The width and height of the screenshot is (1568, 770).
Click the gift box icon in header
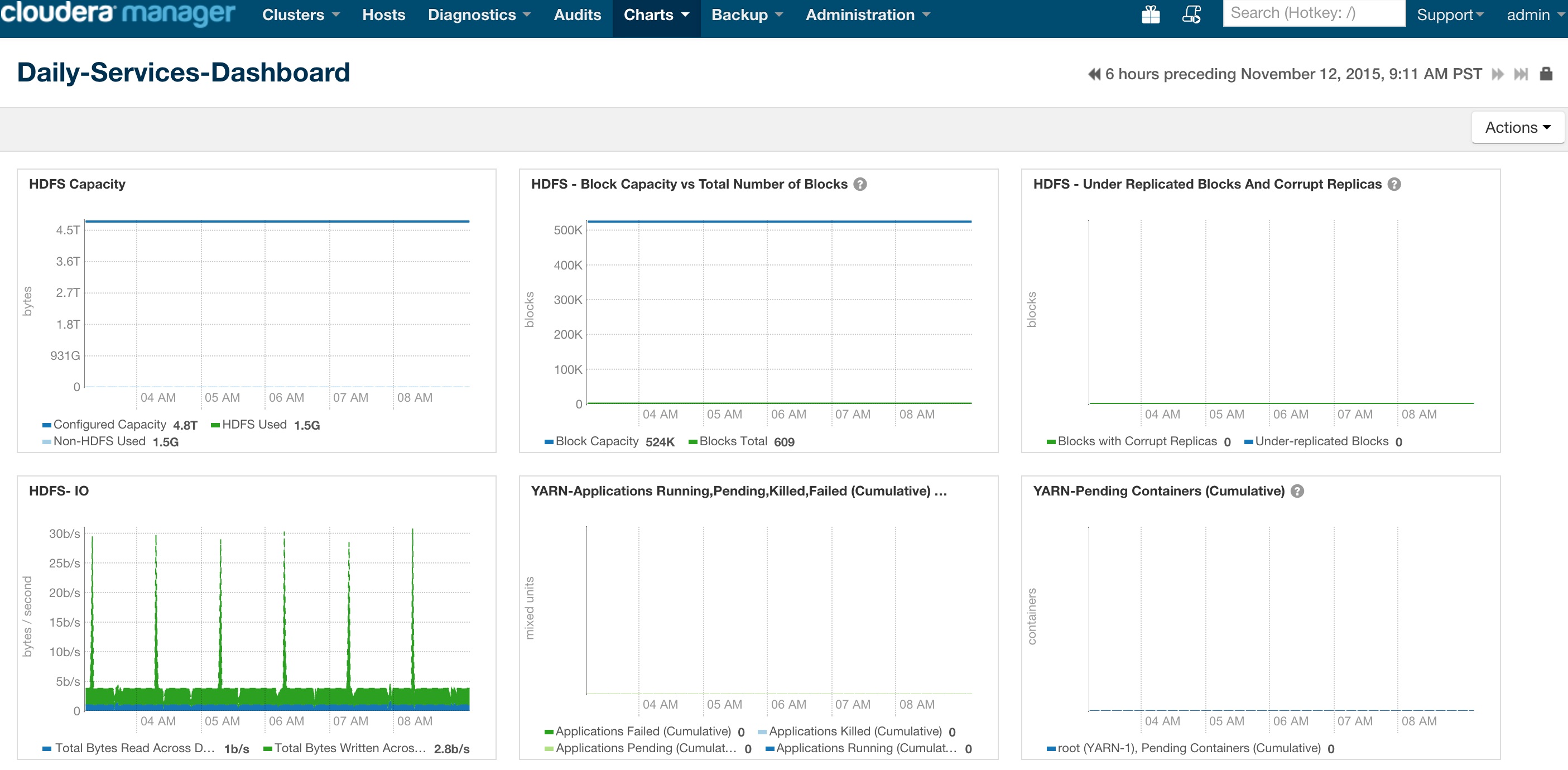1150,14
